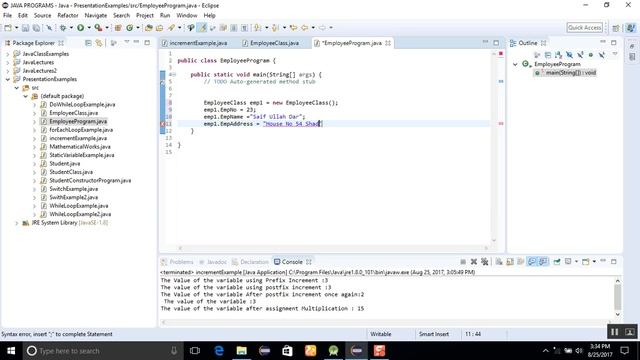
Task: Collapse the EmployeeProgram node in Outline
Action: click(x=516, y=64)
